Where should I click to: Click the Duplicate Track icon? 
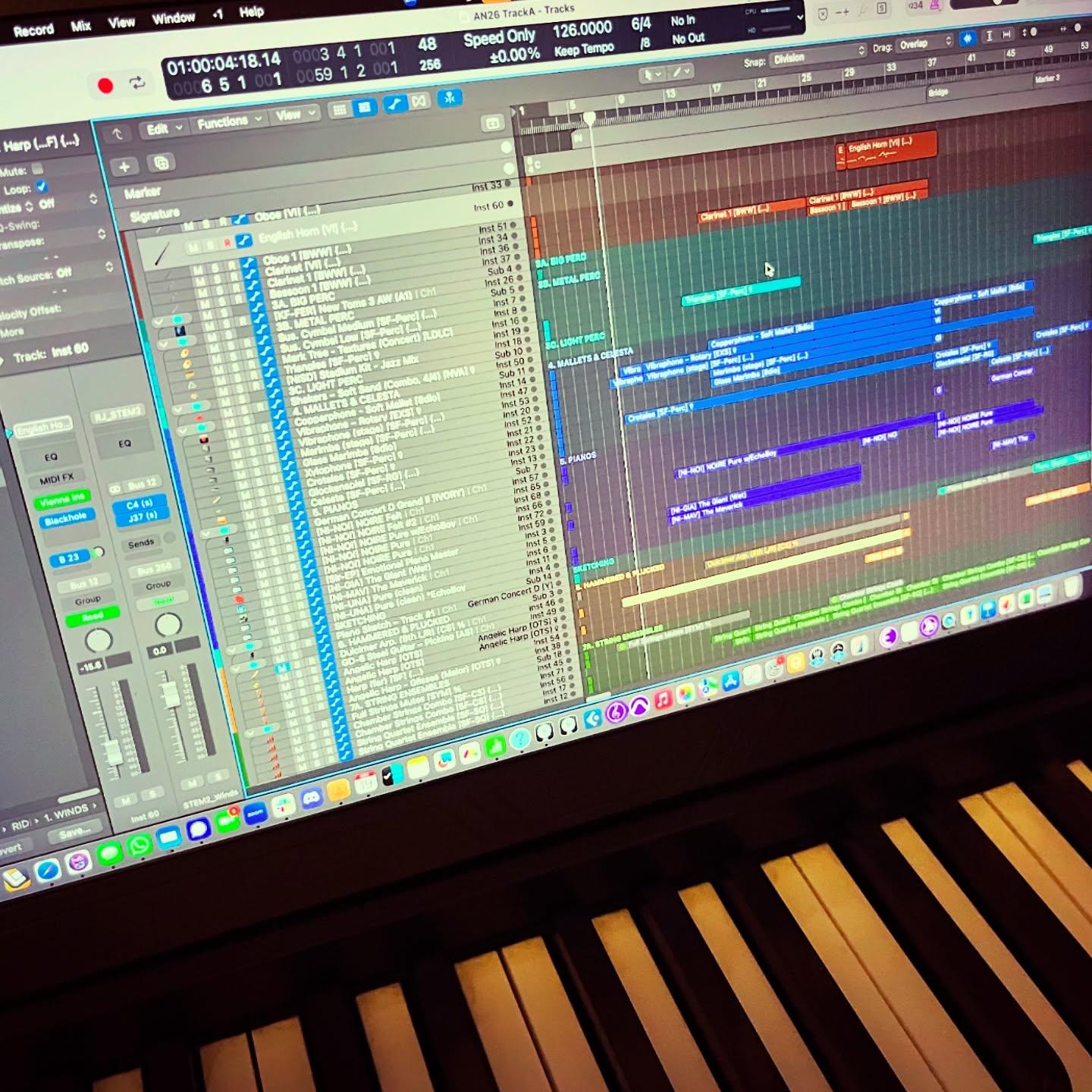(x=161, y=162)
